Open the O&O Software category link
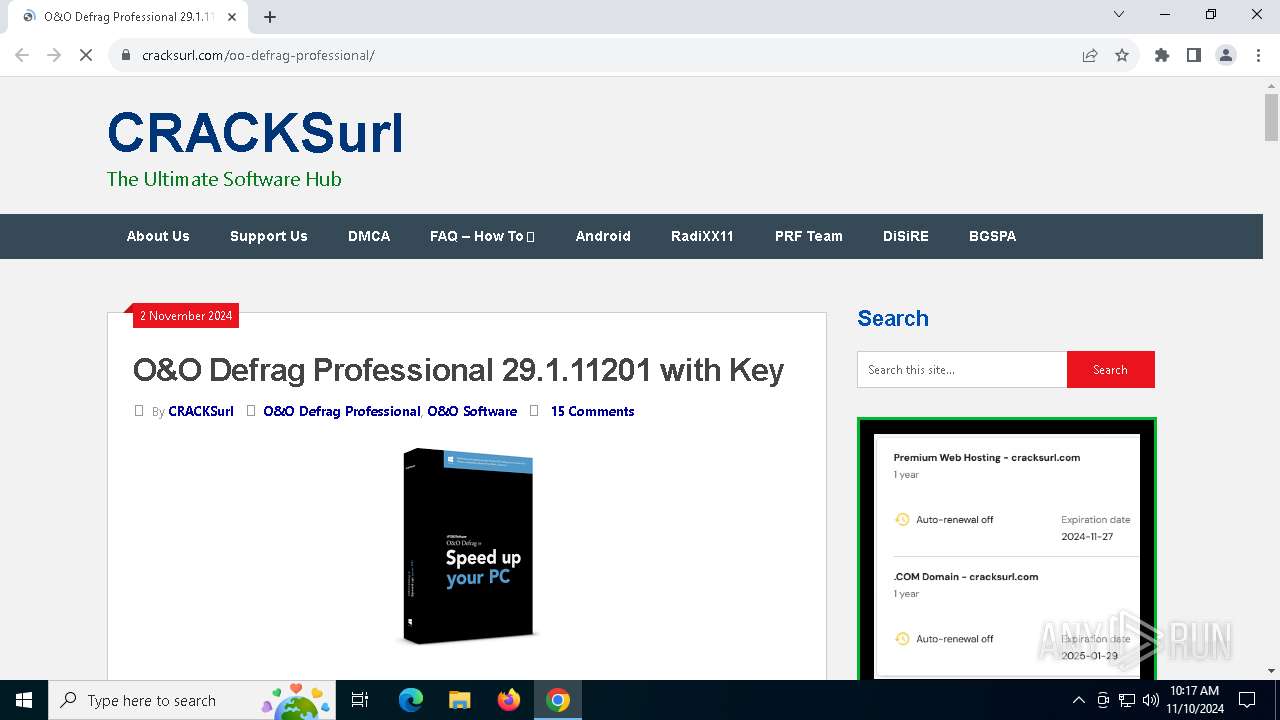This screenshot has width=1280, height=720. coord(472,411)
